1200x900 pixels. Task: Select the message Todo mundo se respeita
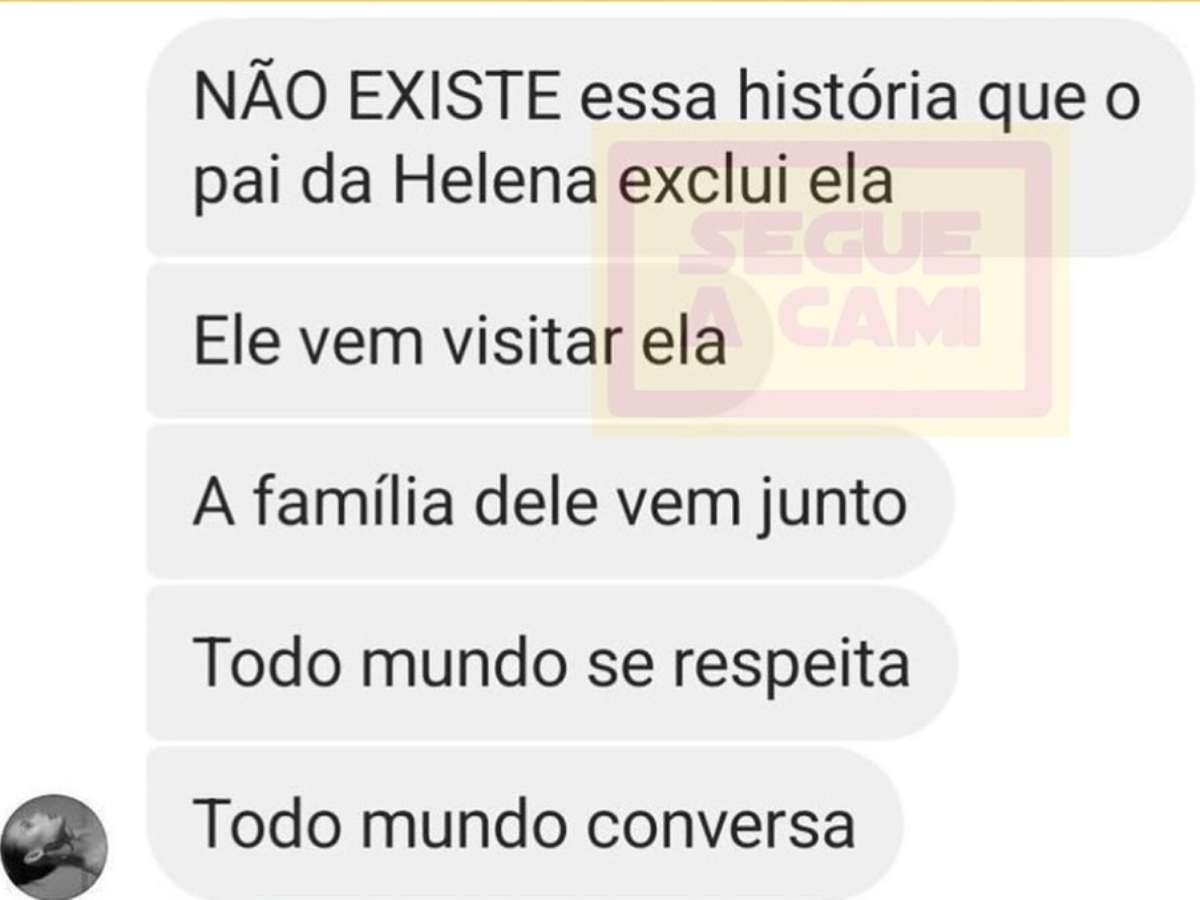point(552,663)
